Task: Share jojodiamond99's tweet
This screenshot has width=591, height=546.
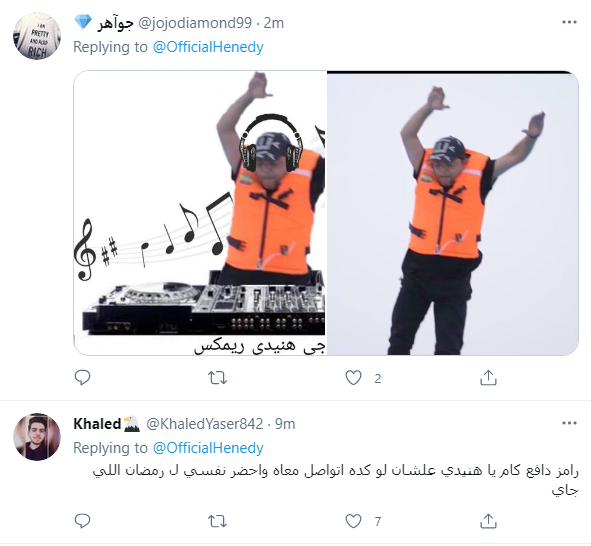Action: coord(488,378)
